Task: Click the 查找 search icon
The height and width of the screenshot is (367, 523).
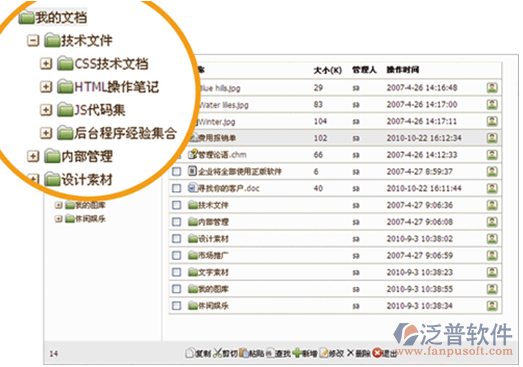Action: coord(271,353)
